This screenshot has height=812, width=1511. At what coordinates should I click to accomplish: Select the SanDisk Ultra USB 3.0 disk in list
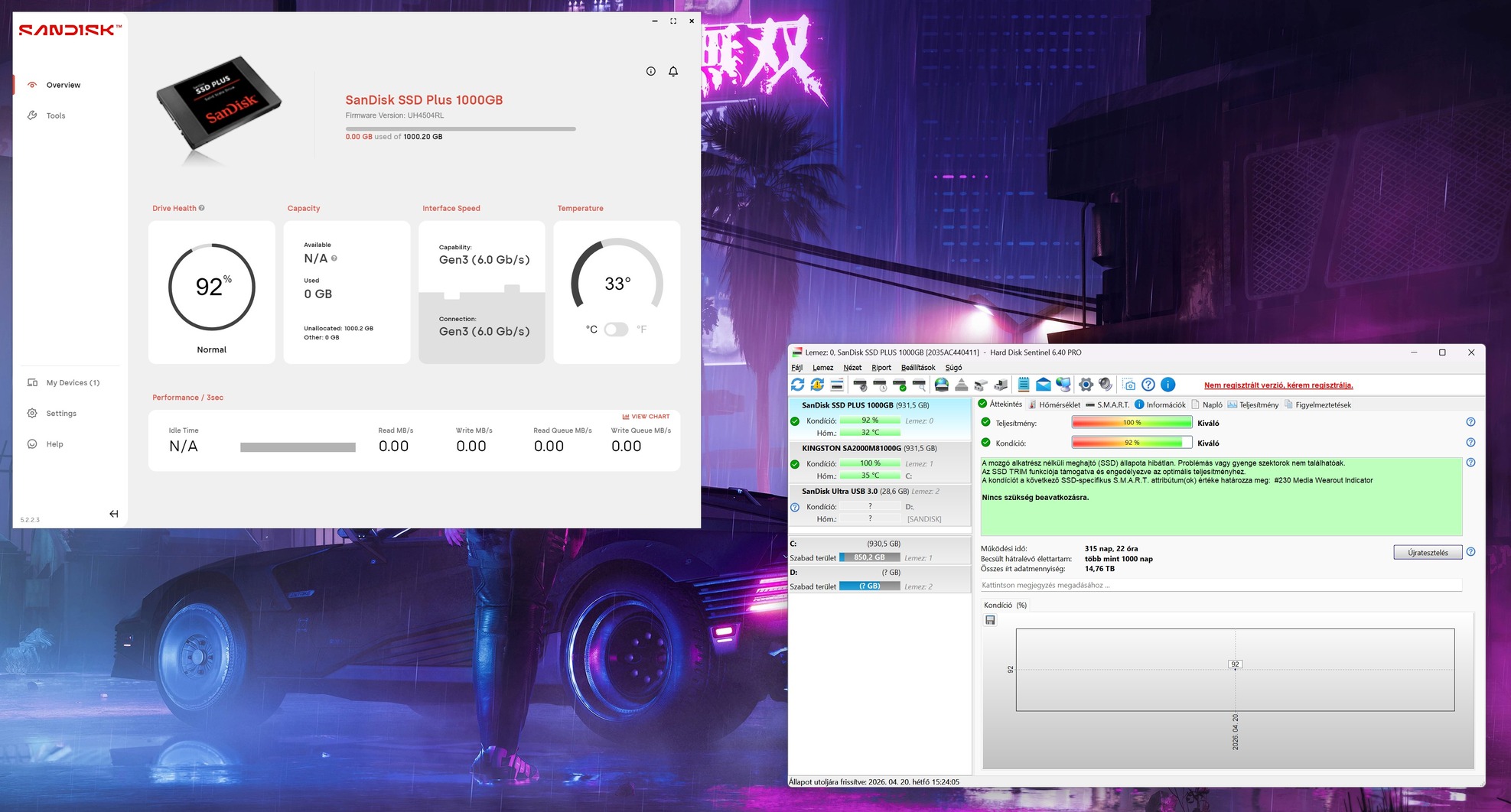point(880,505)
